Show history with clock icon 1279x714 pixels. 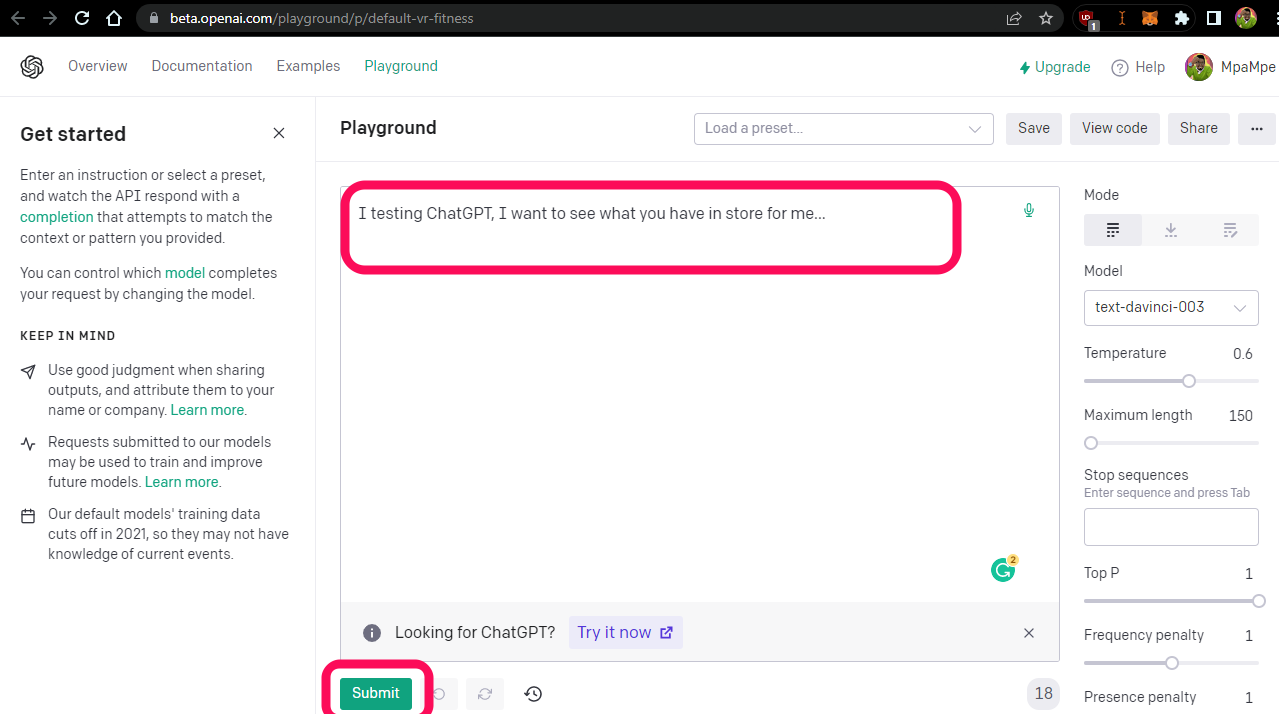tap(533, 694)
